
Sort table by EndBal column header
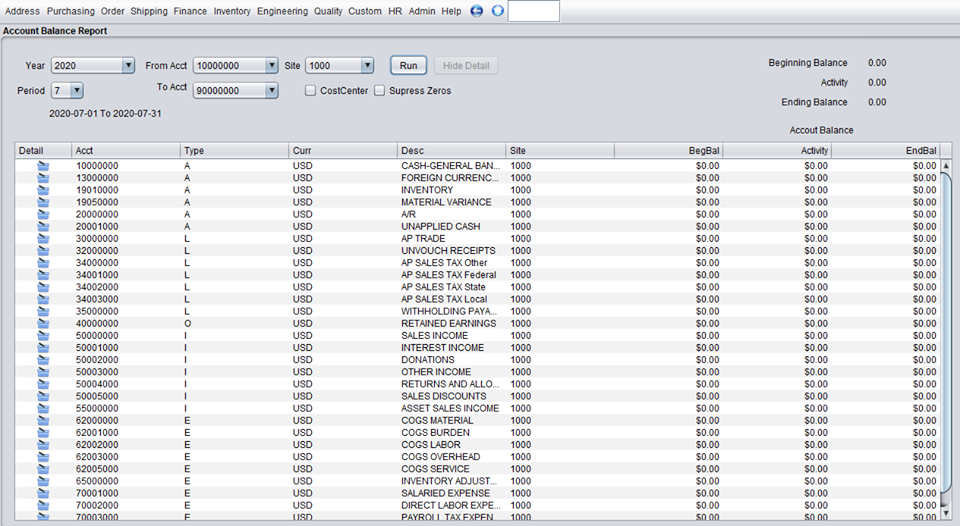tap(885, 151)
